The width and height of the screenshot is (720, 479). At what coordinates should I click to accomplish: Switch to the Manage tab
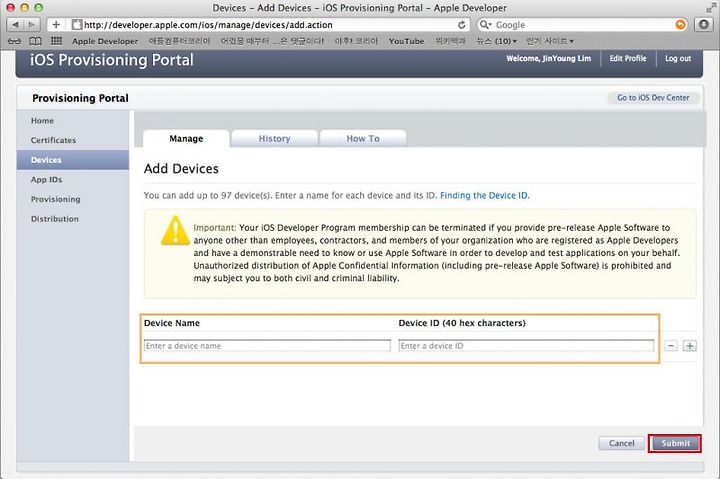click(186, 139)
